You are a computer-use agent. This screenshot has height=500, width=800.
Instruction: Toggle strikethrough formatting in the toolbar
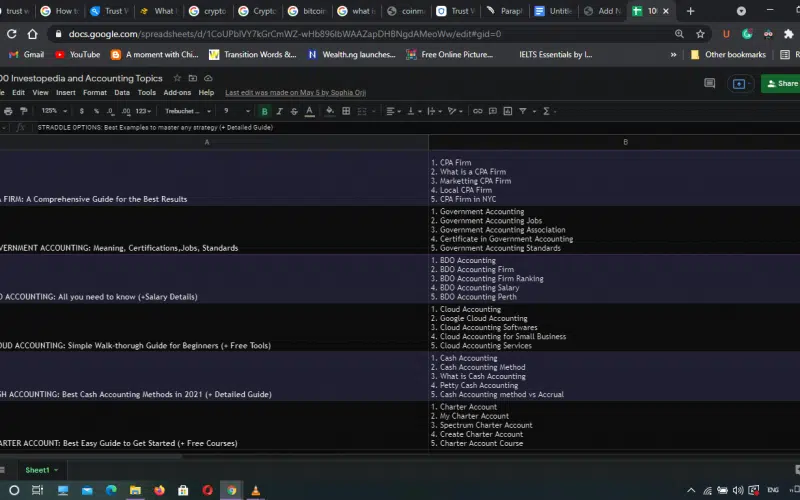coord(292,111)
